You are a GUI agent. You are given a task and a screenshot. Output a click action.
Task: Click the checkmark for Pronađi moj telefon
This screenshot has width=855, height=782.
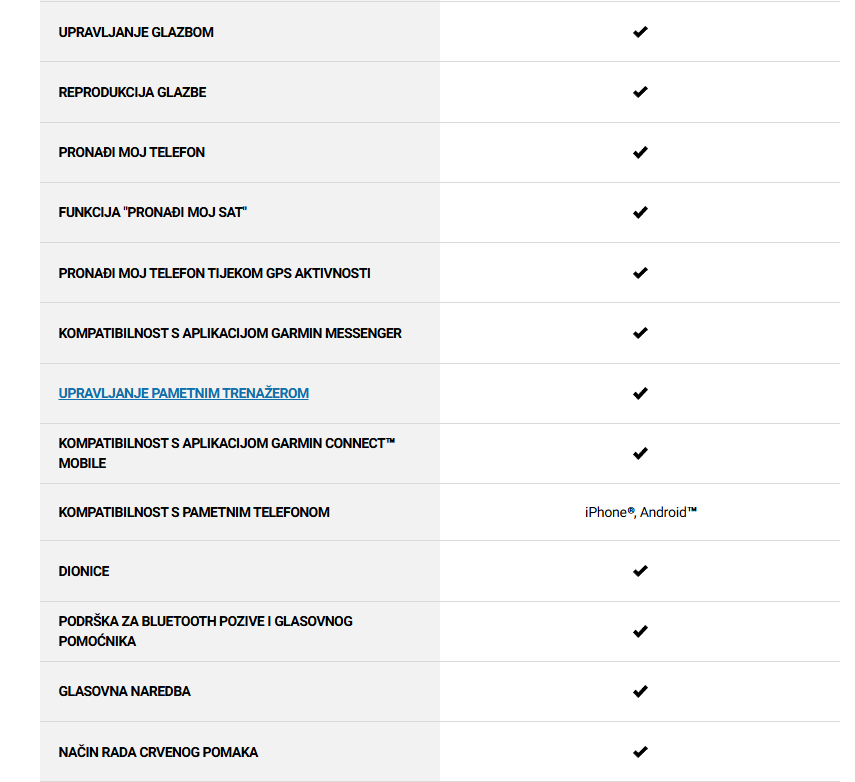point(640,152)
